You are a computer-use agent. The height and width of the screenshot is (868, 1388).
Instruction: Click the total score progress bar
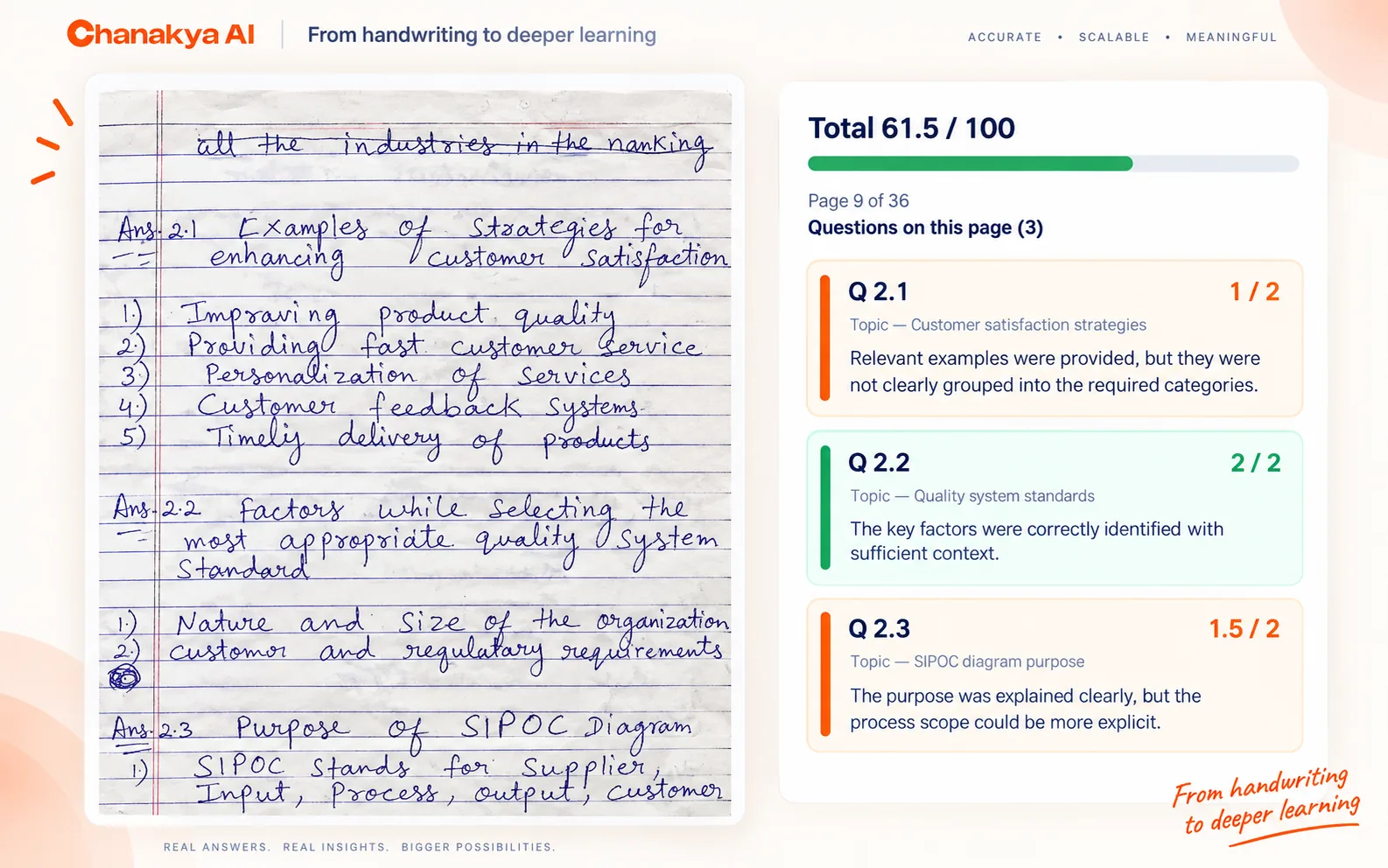1053,164
